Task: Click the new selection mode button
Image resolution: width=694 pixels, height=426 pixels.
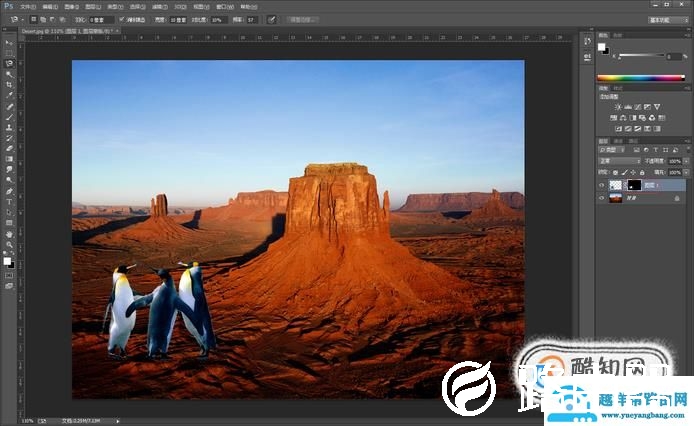Action: tap(34, 20)
